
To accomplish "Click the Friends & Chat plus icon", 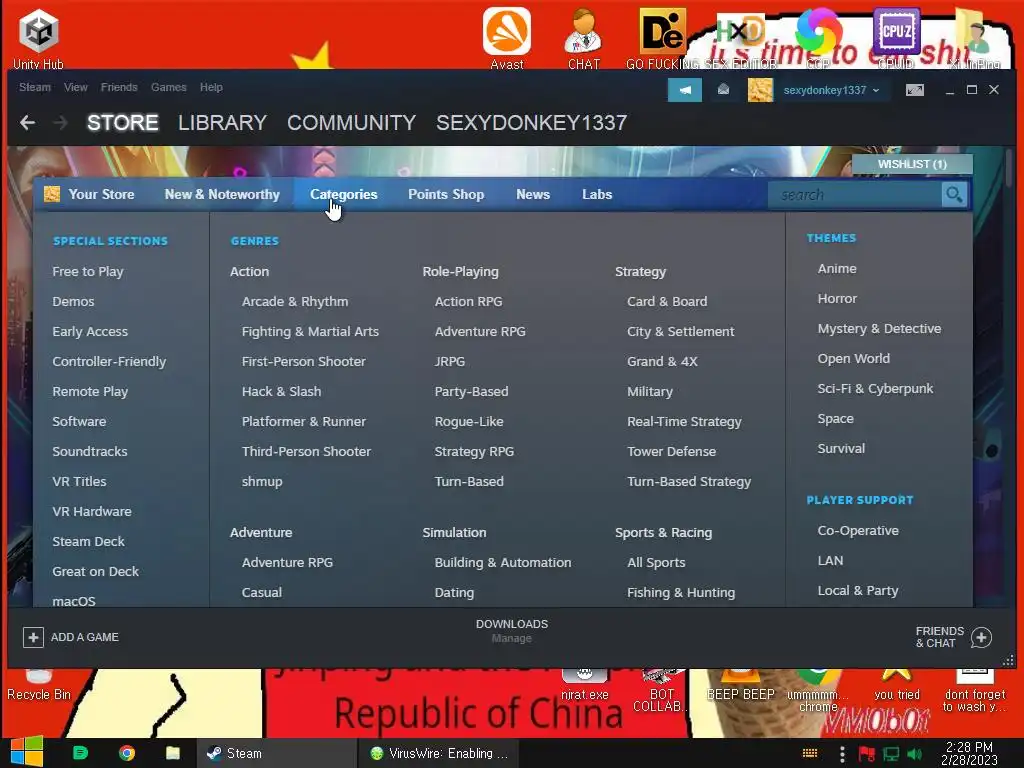I will click(981, 637).
